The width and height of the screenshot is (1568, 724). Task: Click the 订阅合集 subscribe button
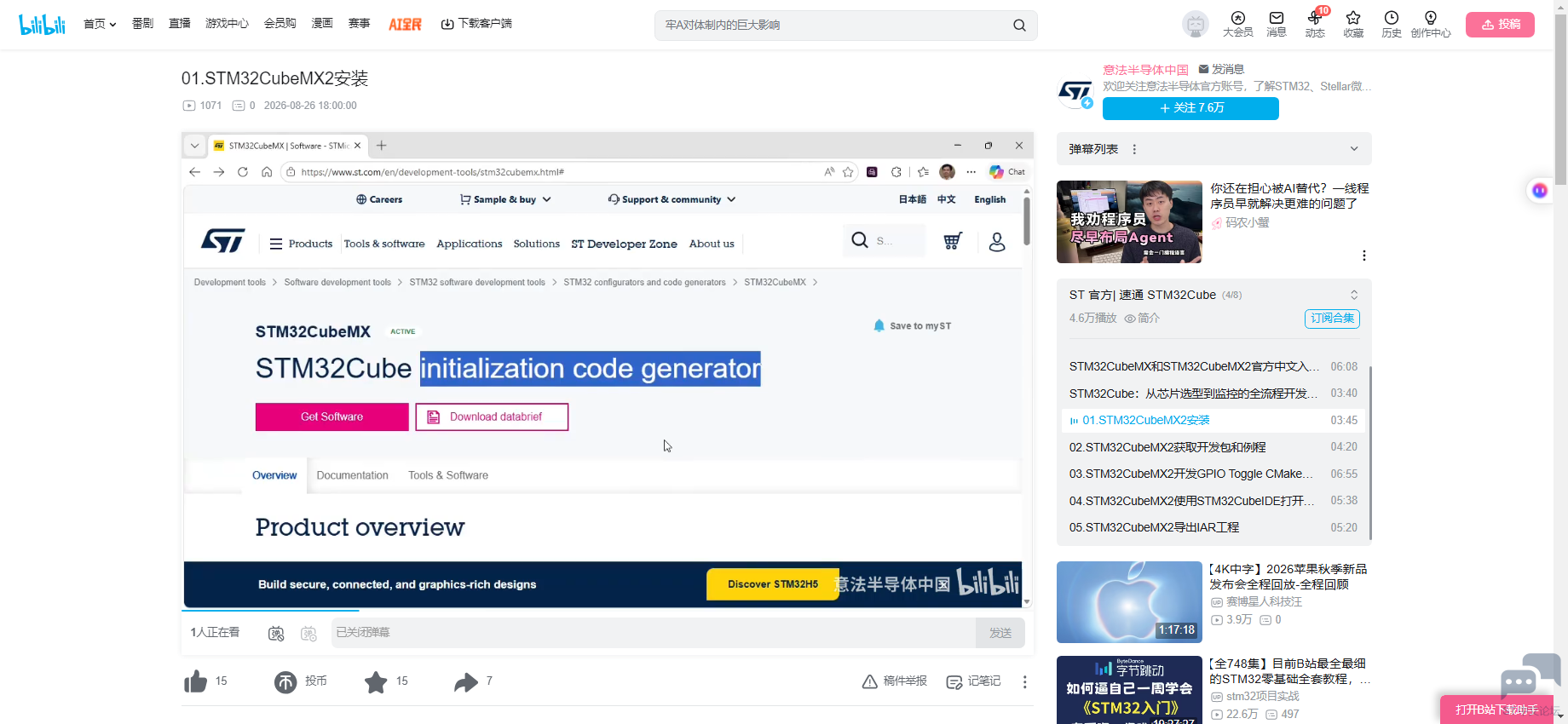(1332, 319)
